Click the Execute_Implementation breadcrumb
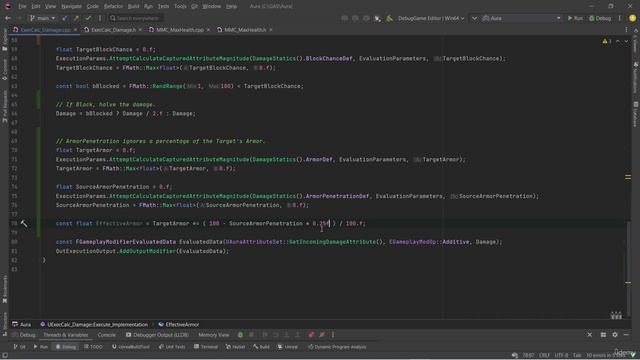This screenshot has height=360, width=640. (94, 324)
